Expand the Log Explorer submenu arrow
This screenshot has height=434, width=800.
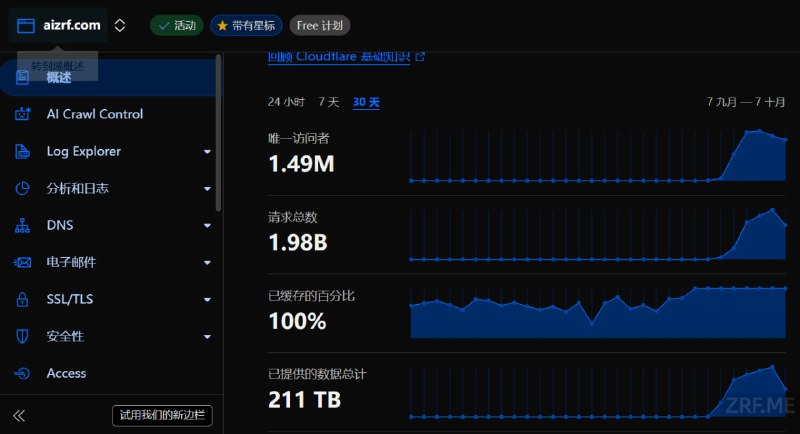207,152
